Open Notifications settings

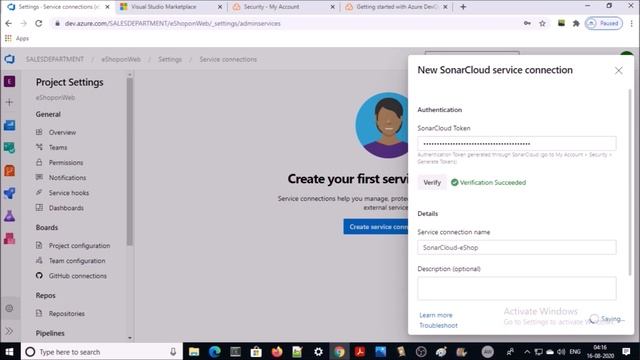click(67, 178)
